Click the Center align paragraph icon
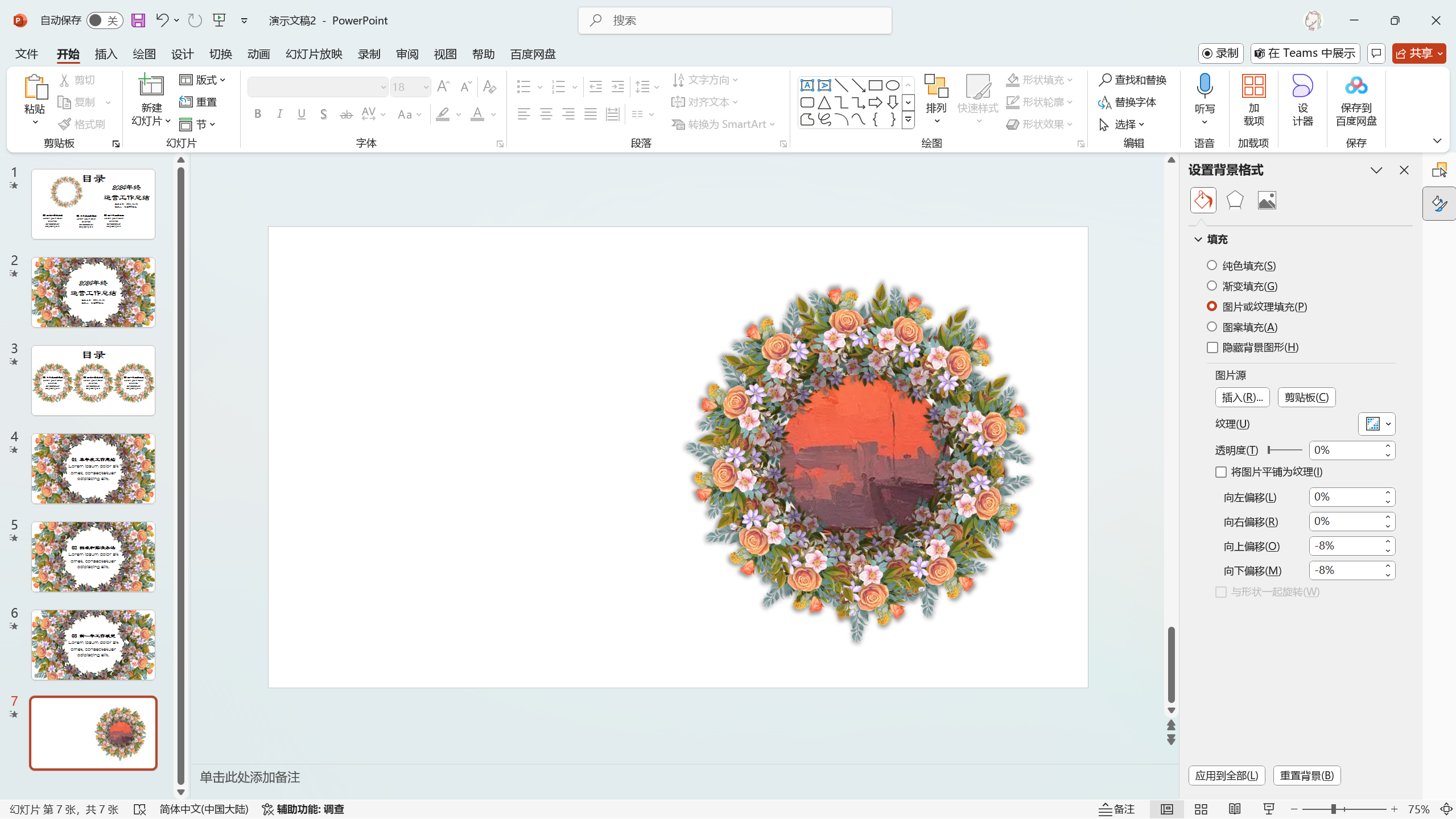 546,114
